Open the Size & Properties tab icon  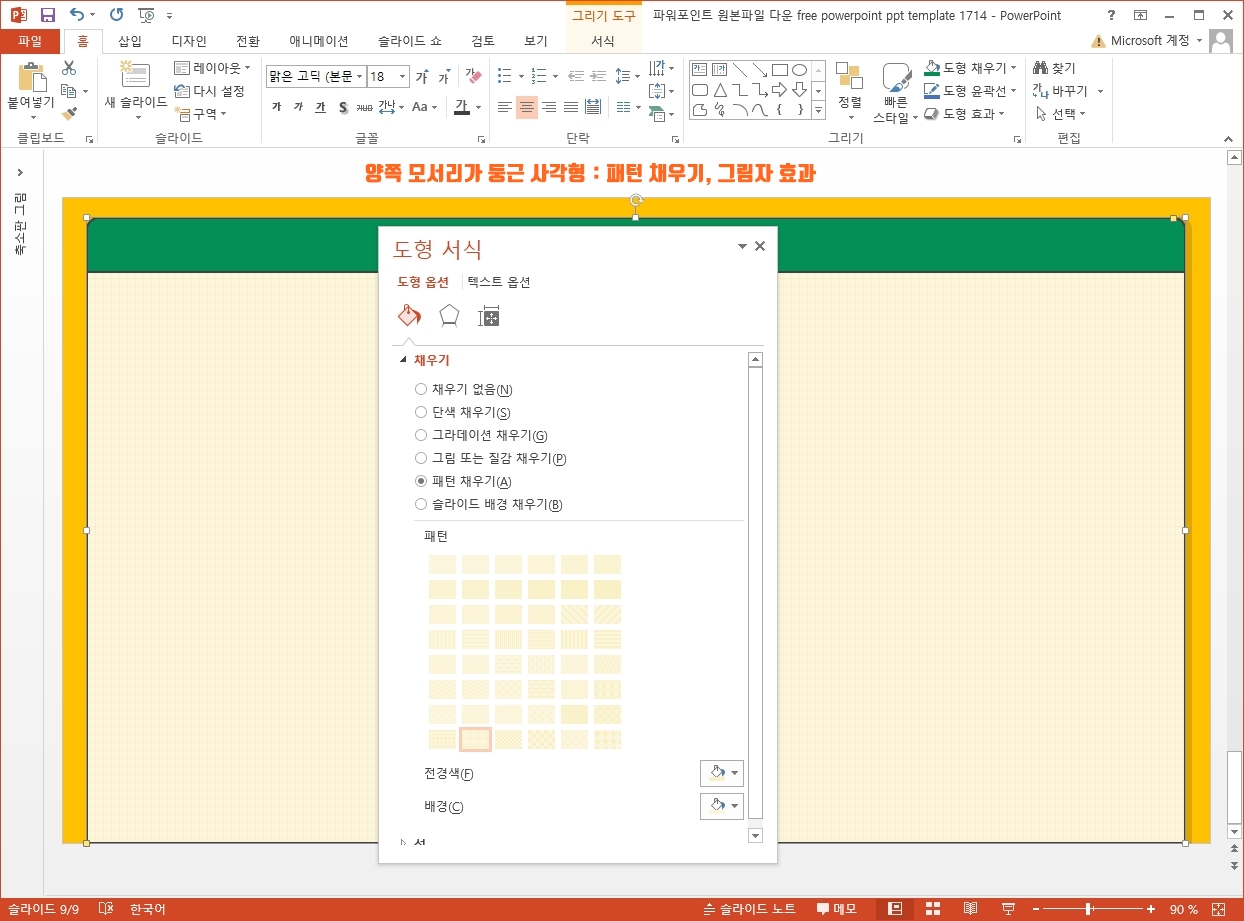tap(488, 316)
